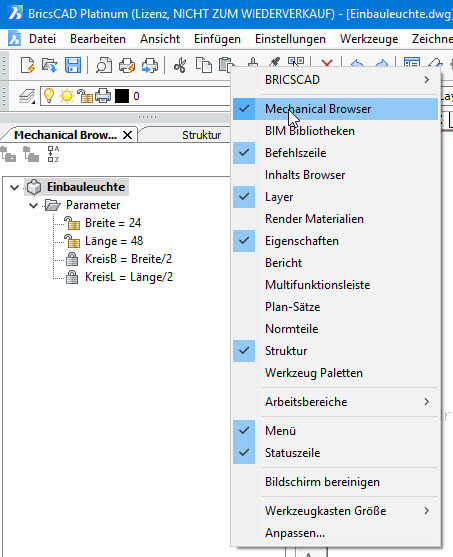Click BricsCAD application logo in title bar
The image size is (453, 557).
(15, 13)
